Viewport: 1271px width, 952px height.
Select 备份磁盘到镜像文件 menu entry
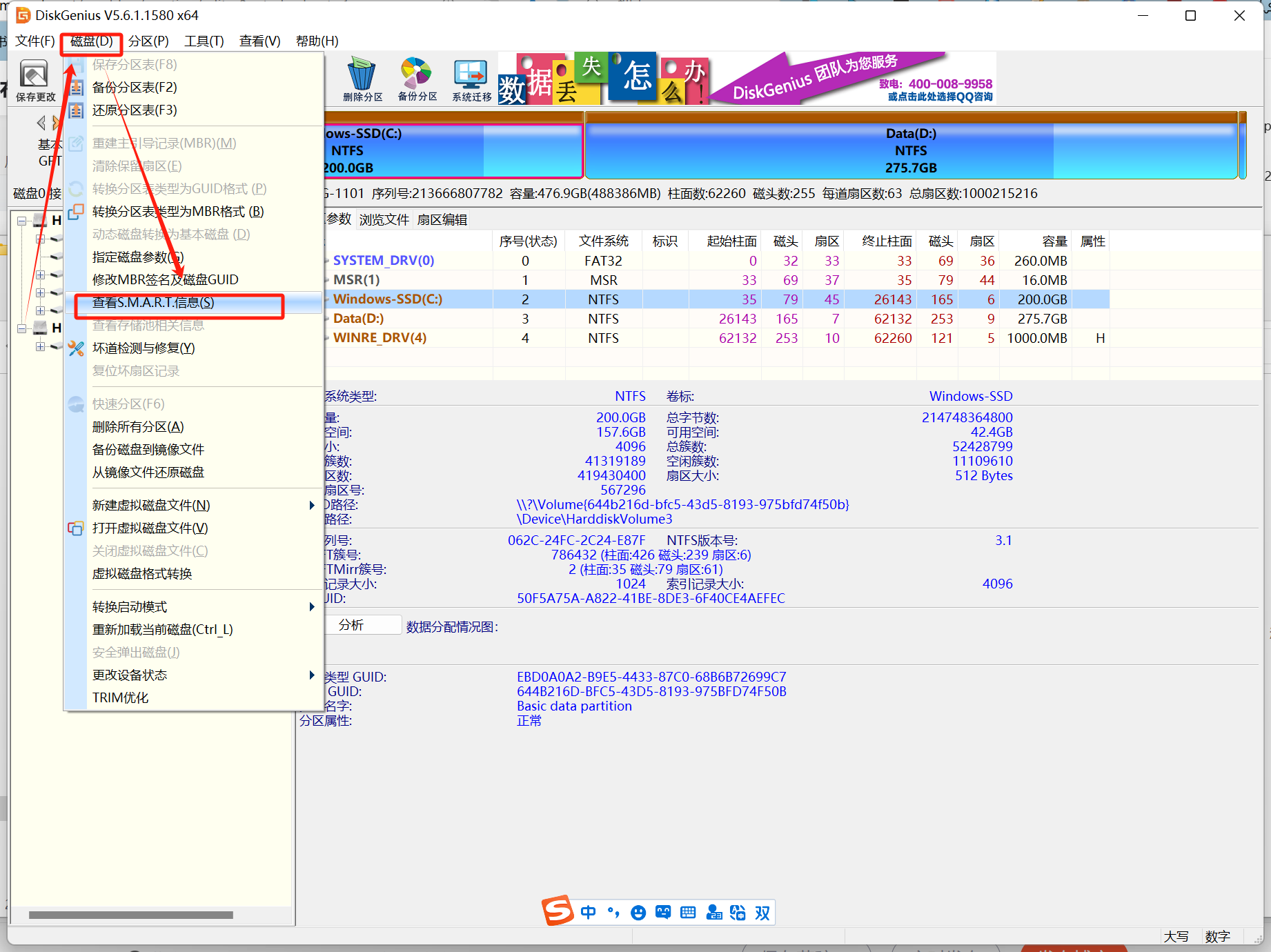193,450
